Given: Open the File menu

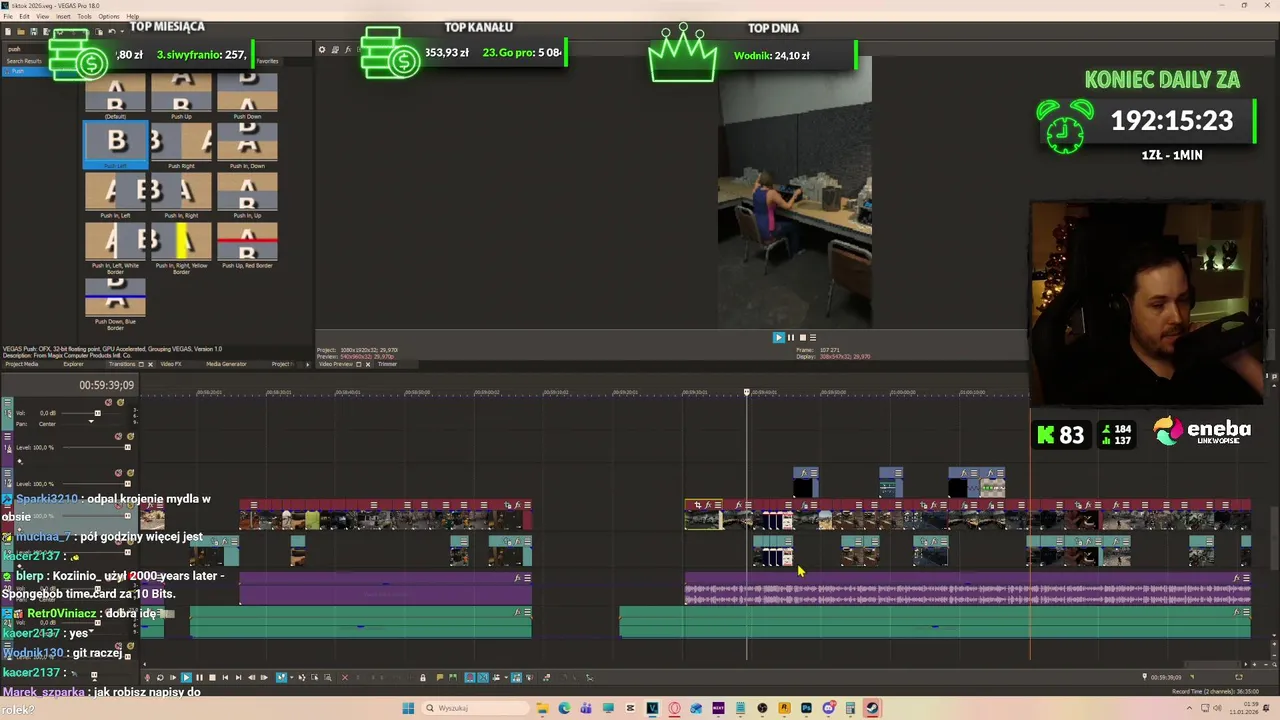Looking at the screenshot, I should 8,16.
